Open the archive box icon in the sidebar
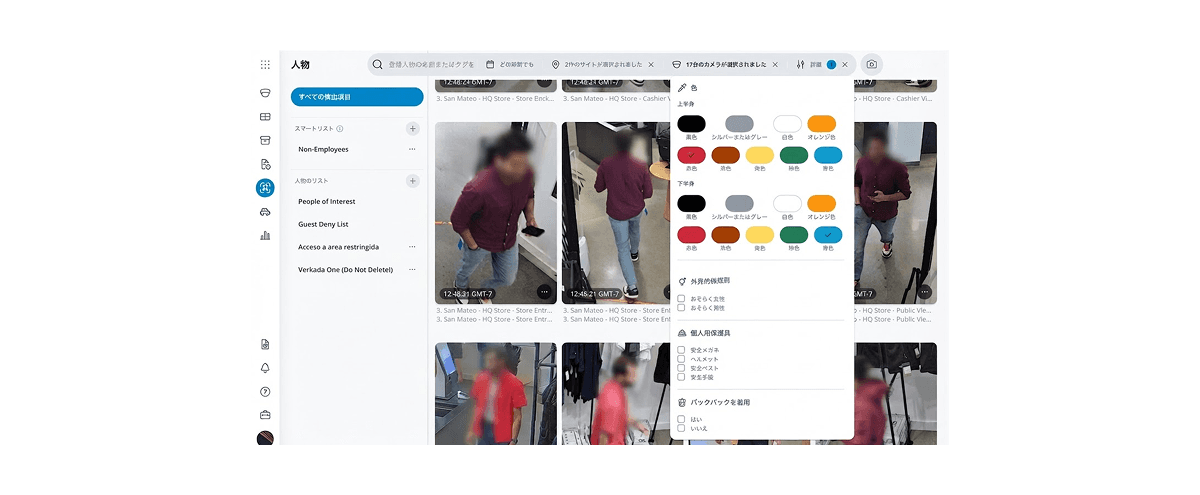Viewport: 1200px width, 495px height. (265, 140)
